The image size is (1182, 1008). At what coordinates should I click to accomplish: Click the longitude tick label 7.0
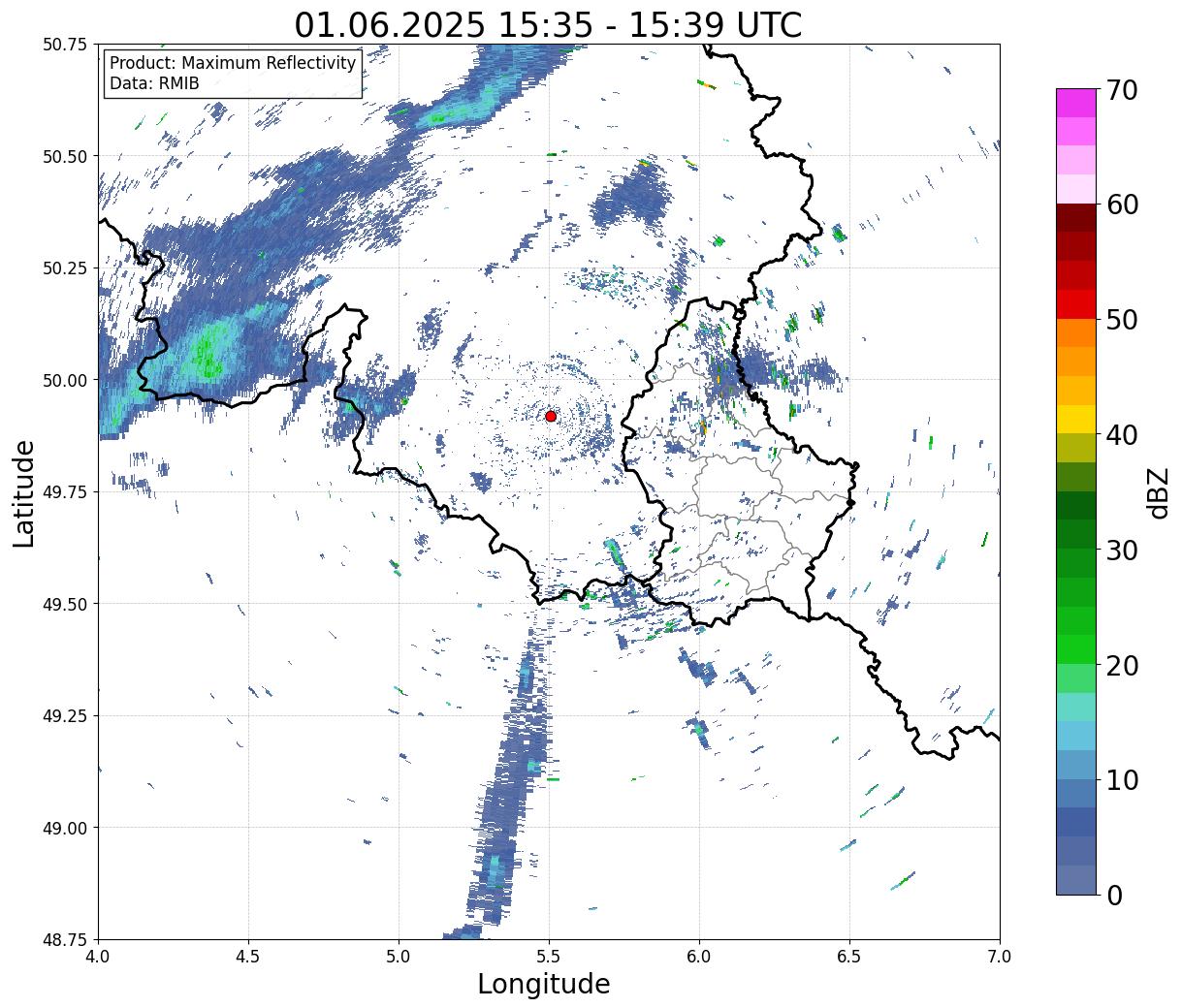pyautogui.click(x=1000, y=957)
